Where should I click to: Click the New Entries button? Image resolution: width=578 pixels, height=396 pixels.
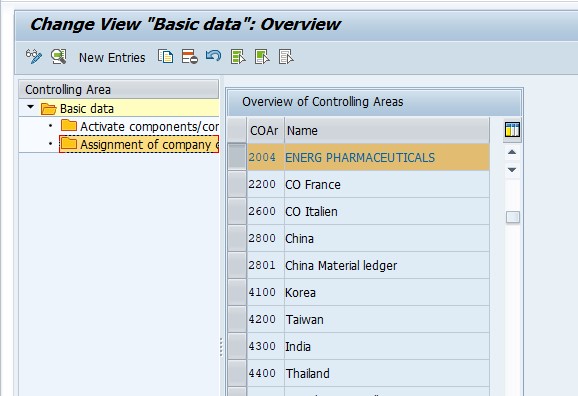[112, 58]
